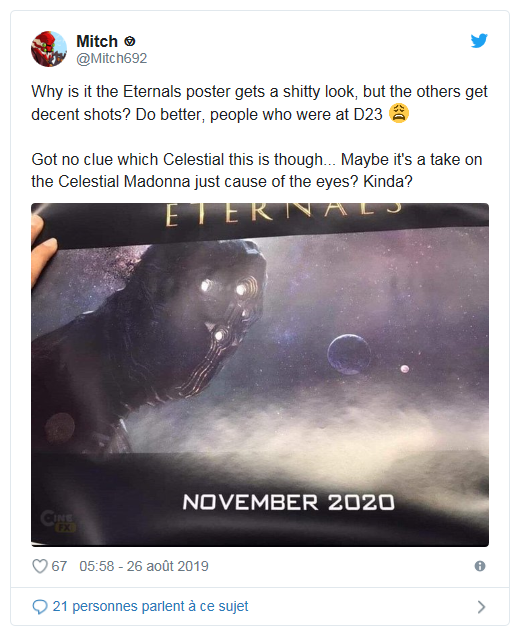Open the @Mitch692 handle link
Screen dimensions: 519x636
click(x=112, y=58)
